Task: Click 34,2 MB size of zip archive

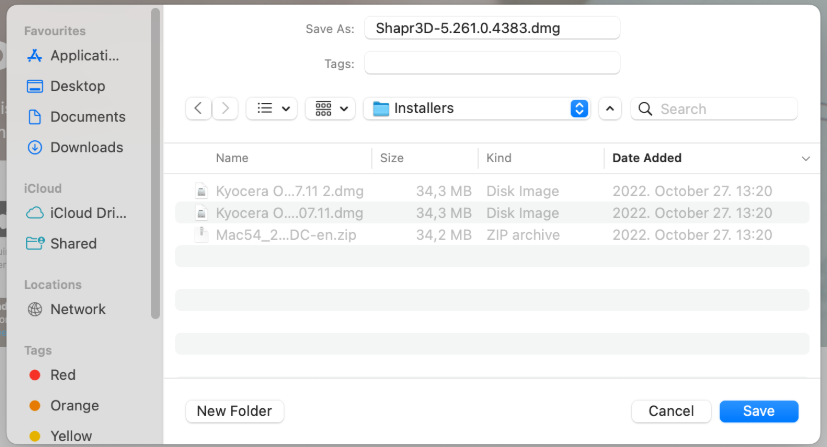Action: click(444, 235)
